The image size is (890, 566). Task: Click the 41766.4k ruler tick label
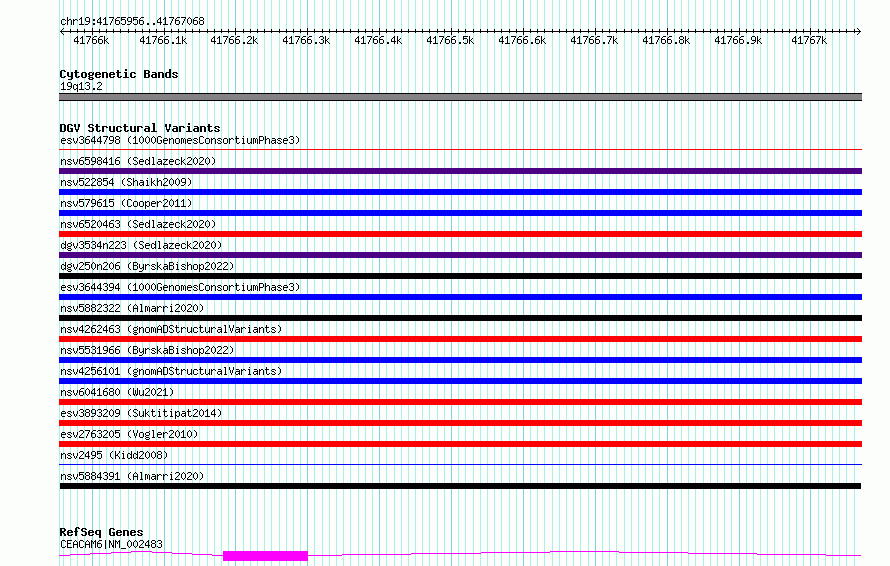click(x=378, y=40)
